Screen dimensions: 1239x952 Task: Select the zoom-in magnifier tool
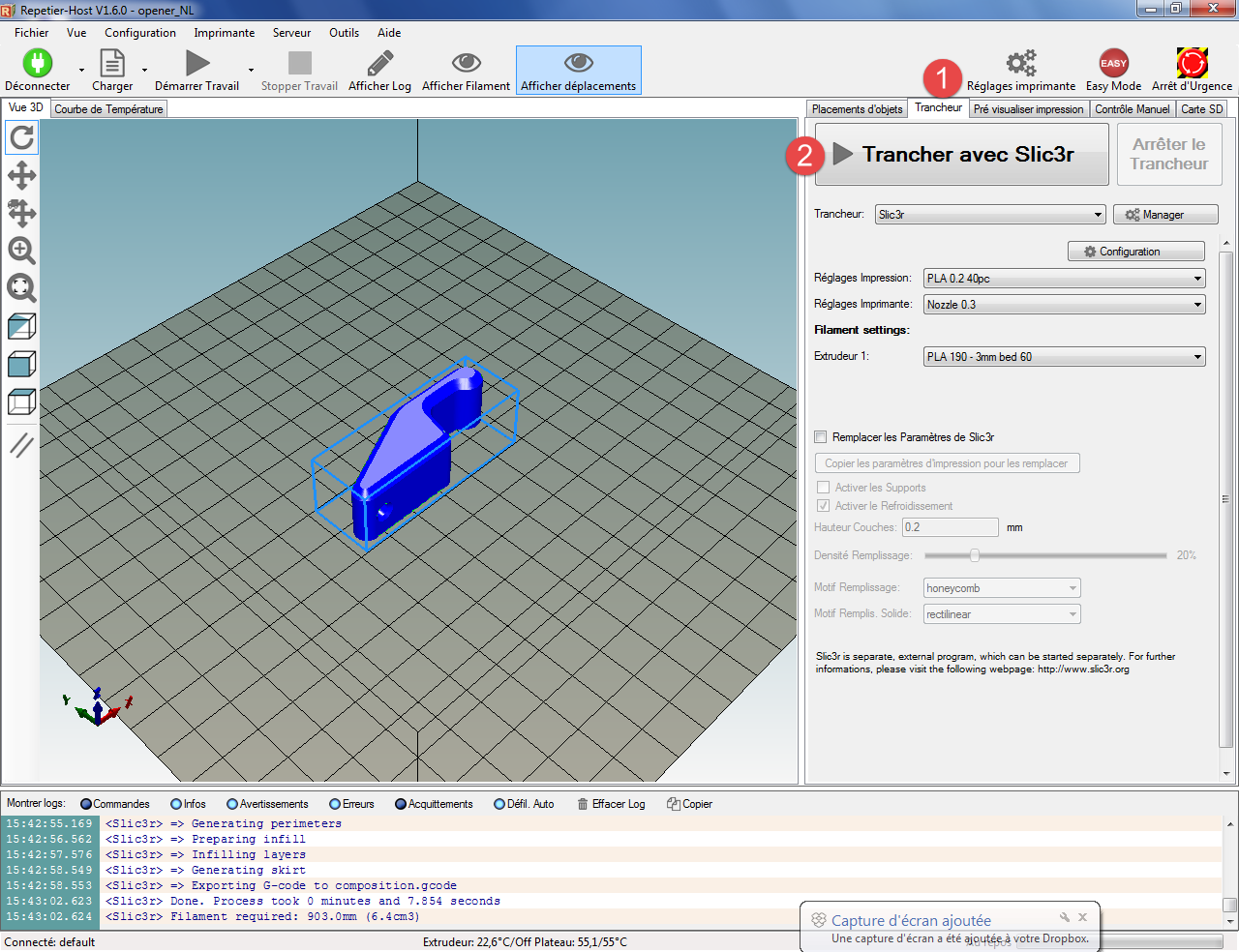click(x=21, y=251)
